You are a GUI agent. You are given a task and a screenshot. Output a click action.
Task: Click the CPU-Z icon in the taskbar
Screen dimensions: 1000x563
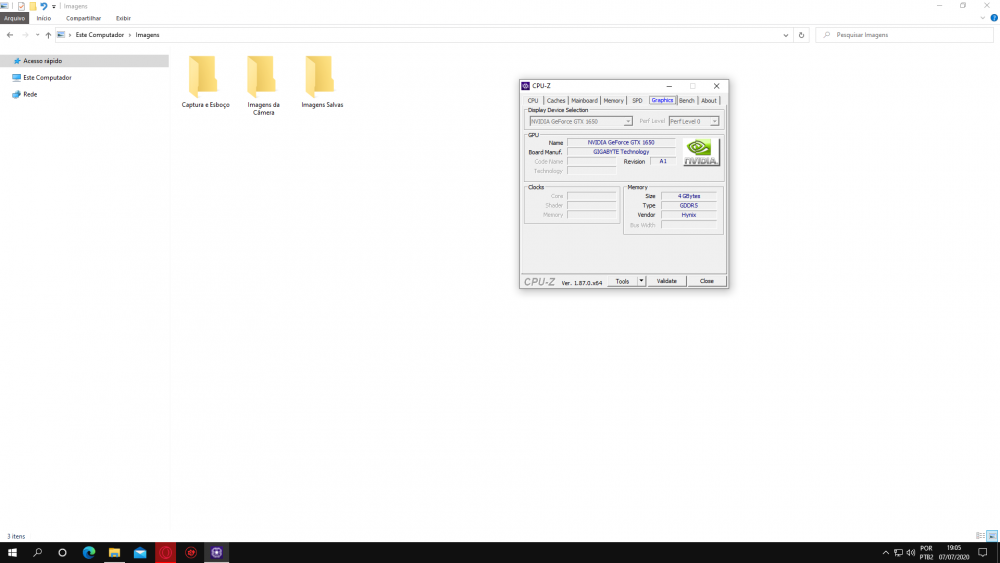pyautogui.click(x=216, y=552)
